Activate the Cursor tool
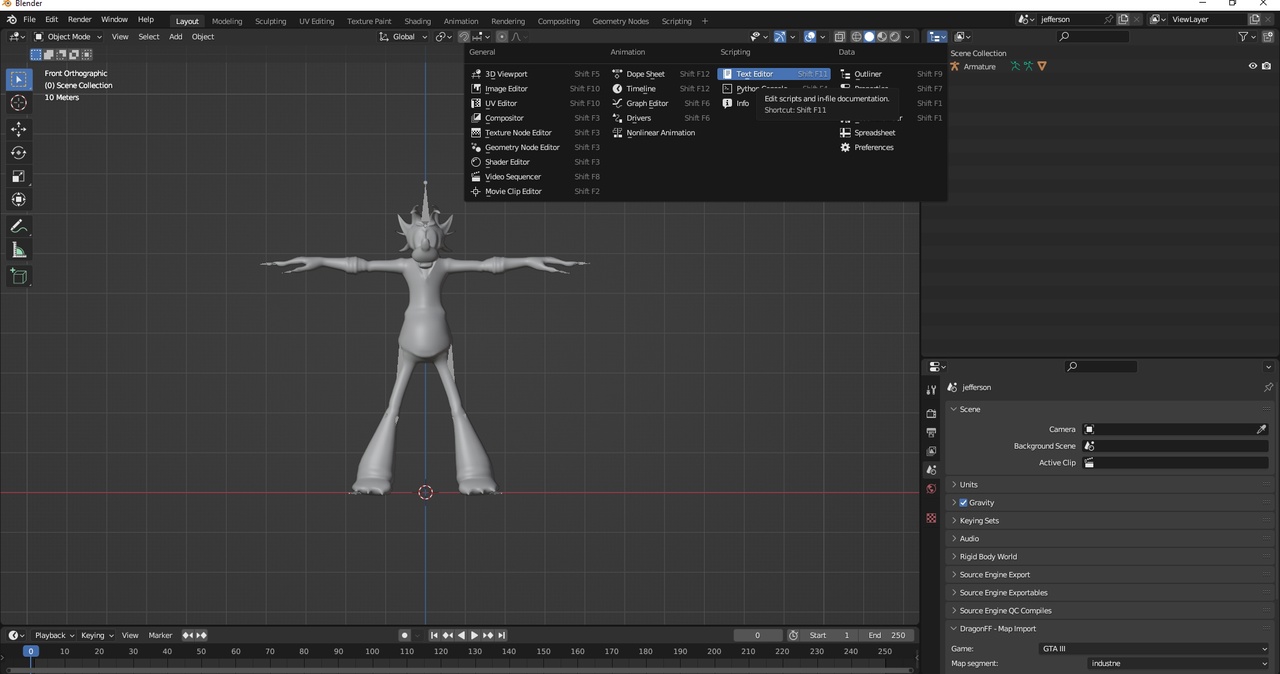 [19, 103]
